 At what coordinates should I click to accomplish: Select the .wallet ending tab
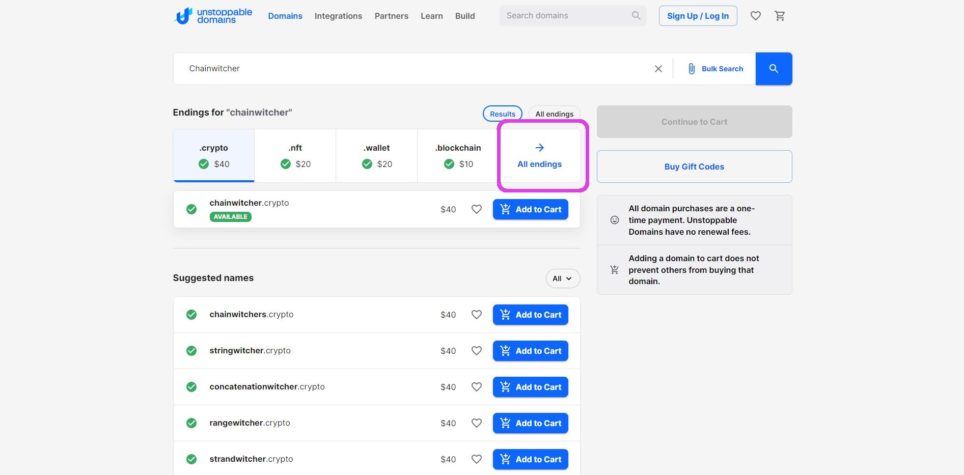(376, 156)
